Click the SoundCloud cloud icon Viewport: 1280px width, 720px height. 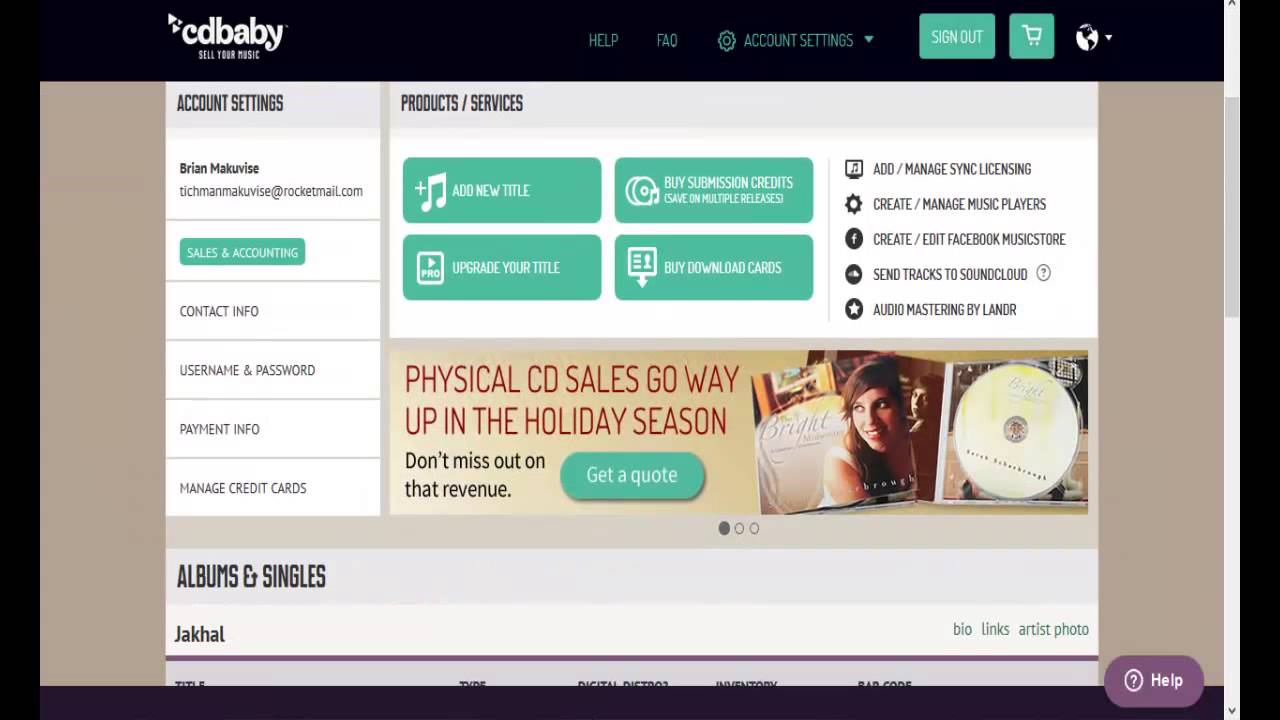point(854,274)
